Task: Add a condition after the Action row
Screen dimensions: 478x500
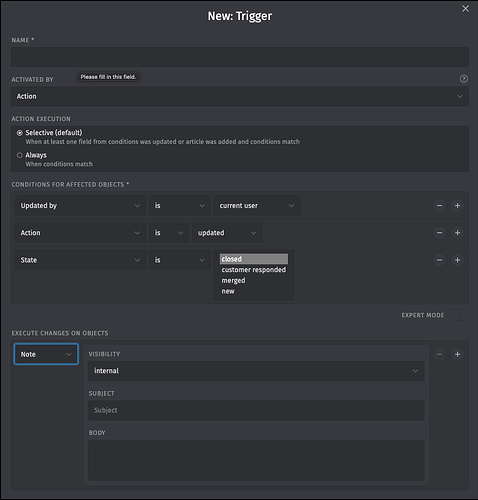Action: tap(457, 233)
